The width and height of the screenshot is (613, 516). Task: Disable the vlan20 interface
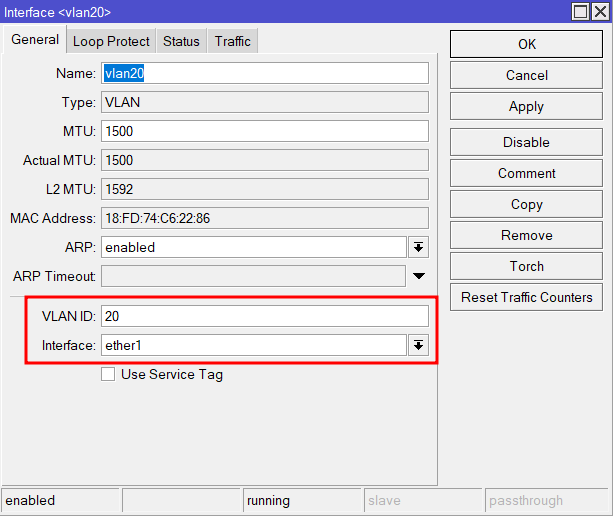tap(526, 142)
